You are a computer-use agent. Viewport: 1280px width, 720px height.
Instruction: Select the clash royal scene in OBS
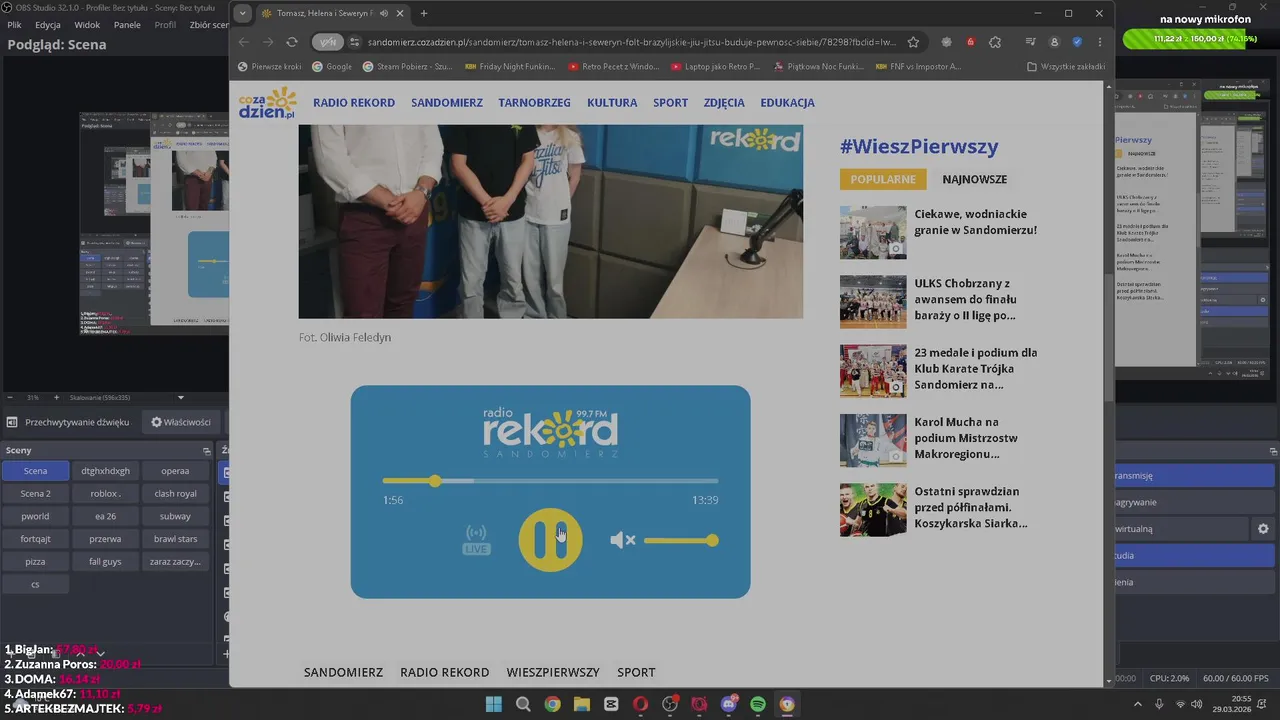point(175,493)
